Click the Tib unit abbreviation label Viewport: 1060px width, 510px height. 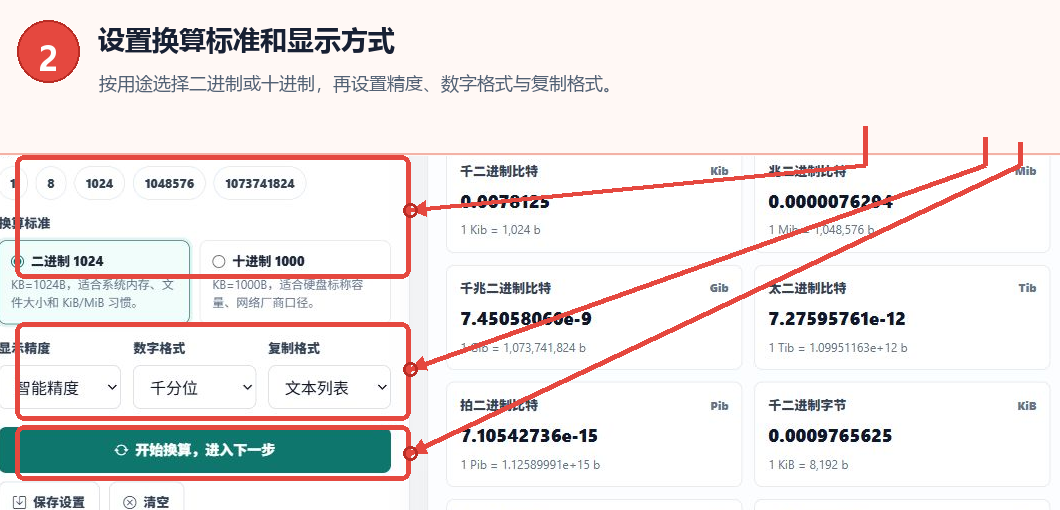pyautogui.click(x=1028, y=288)
